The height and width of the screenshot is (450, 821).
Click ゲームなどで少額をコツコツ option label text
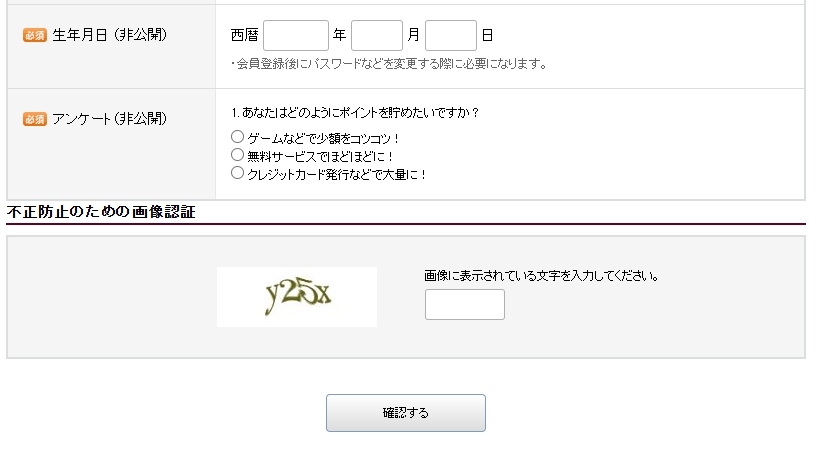point(323,139)
